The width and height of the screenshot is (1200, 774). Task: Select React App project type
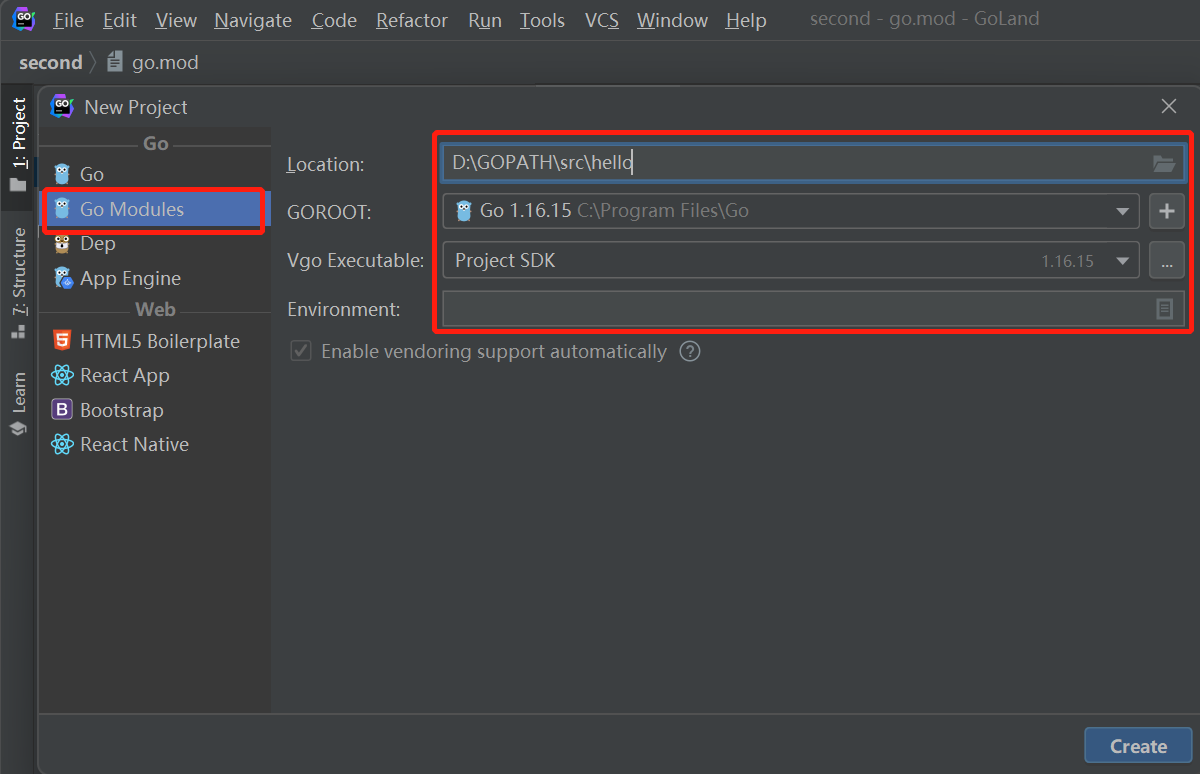click(x=155, y=375)
